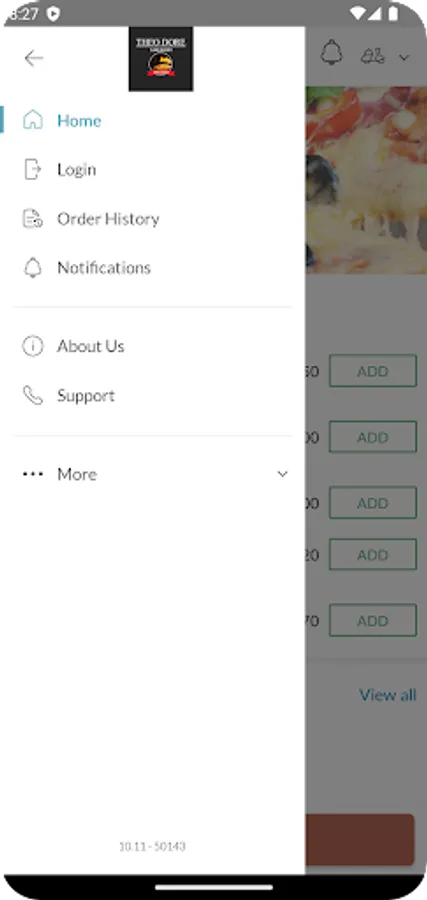Open the View all link
Viewport: 427px width, 900px height.
pos(387,695)
